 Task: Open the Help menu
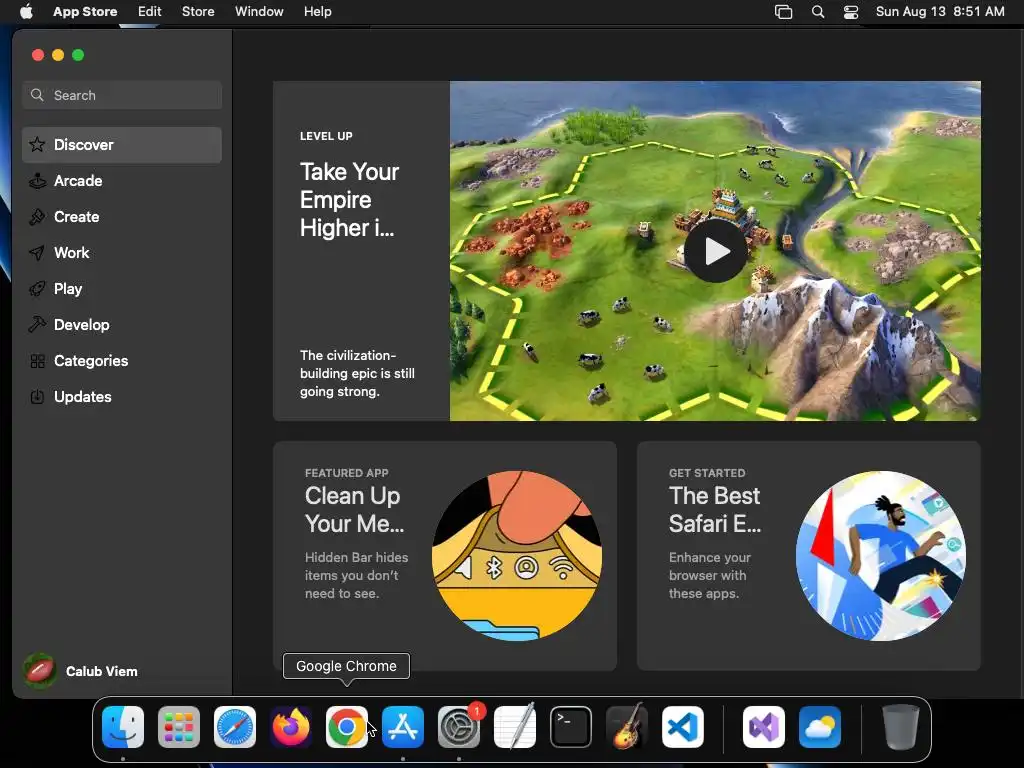pos(317,12)
